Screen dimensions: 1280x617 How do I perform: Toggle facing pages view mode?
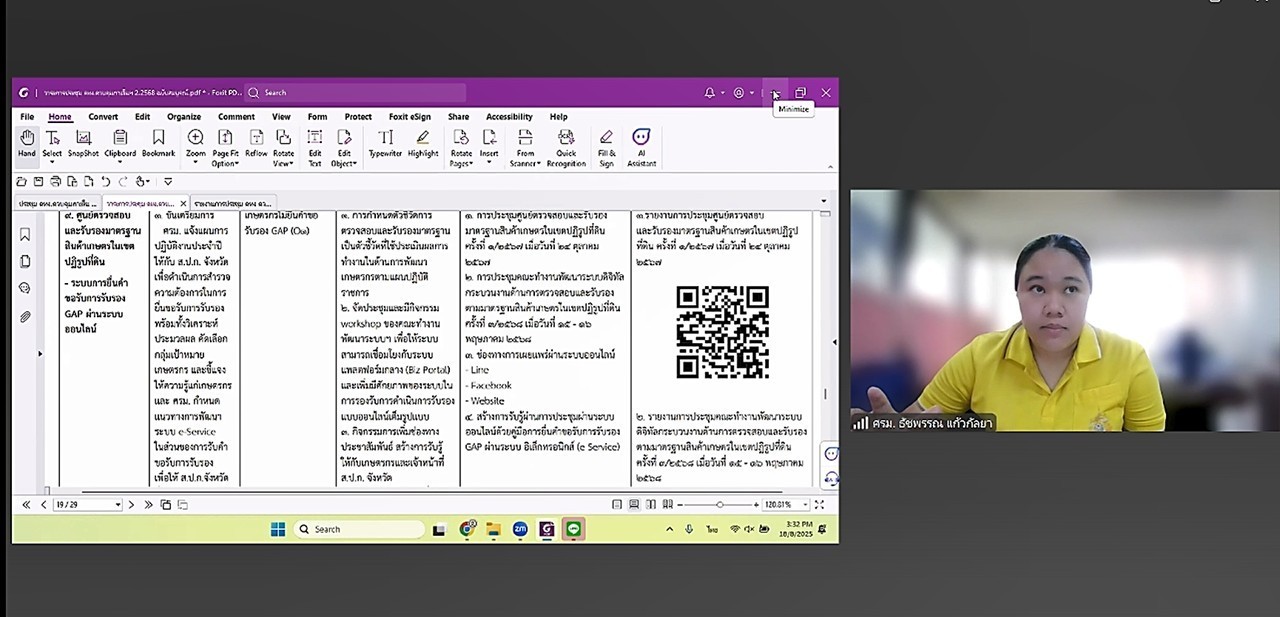[650, 505]
